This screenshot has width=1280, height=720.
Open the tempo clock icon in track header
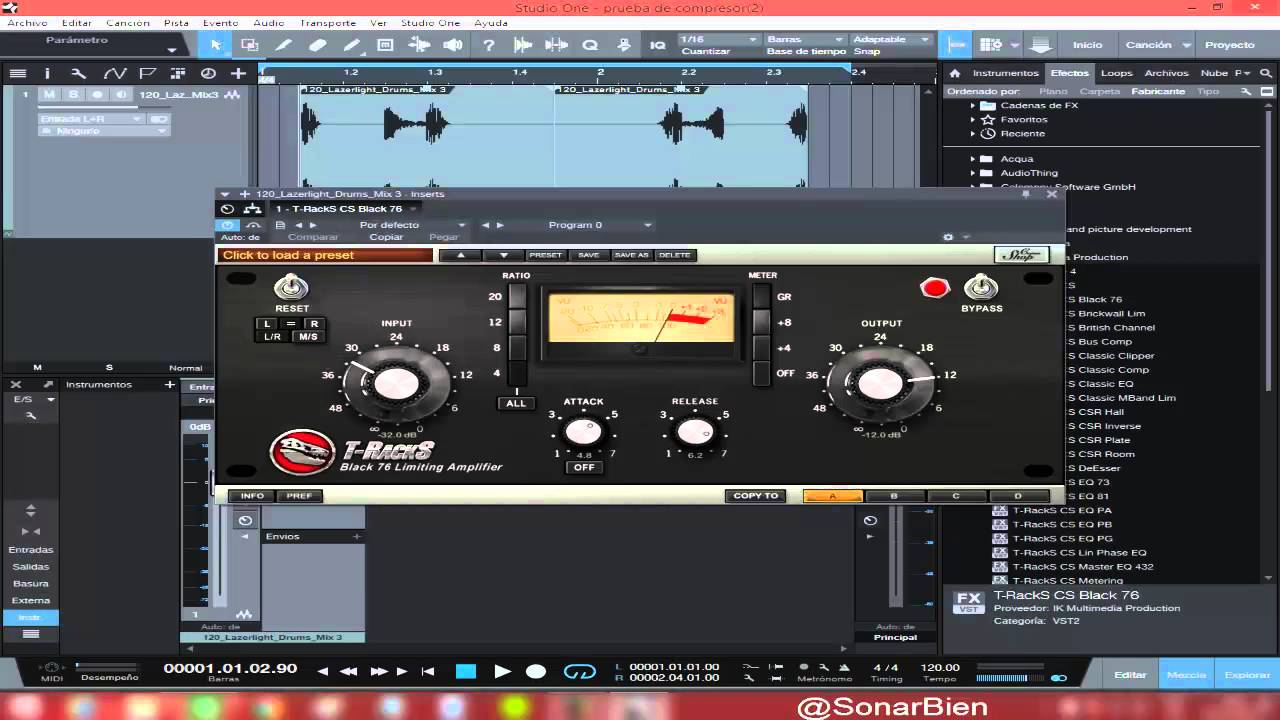[208, 73]
